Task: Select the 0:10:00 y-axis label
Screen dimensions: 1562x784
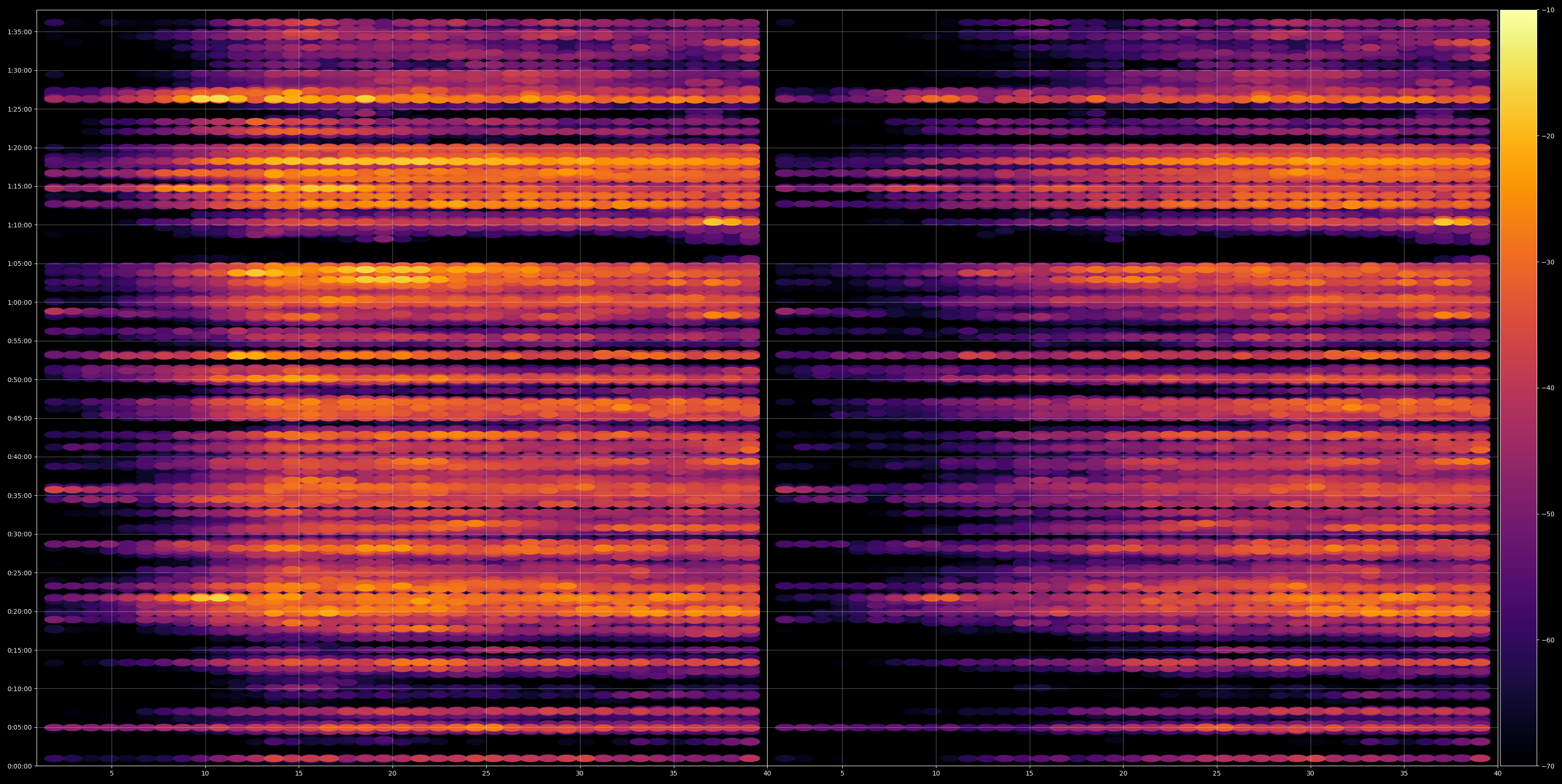Action: point(19,689)
